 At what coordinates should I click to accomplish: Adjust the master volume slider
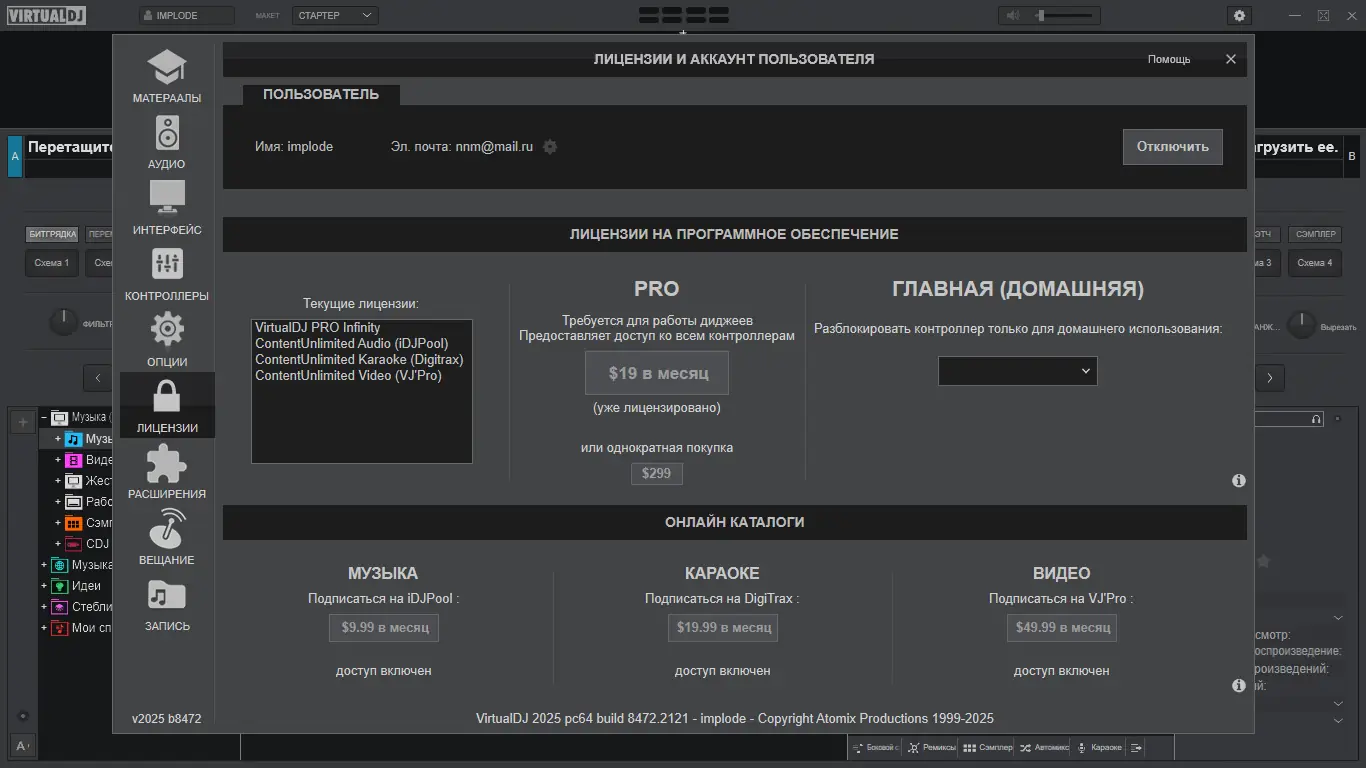(x=1064, y=16)
